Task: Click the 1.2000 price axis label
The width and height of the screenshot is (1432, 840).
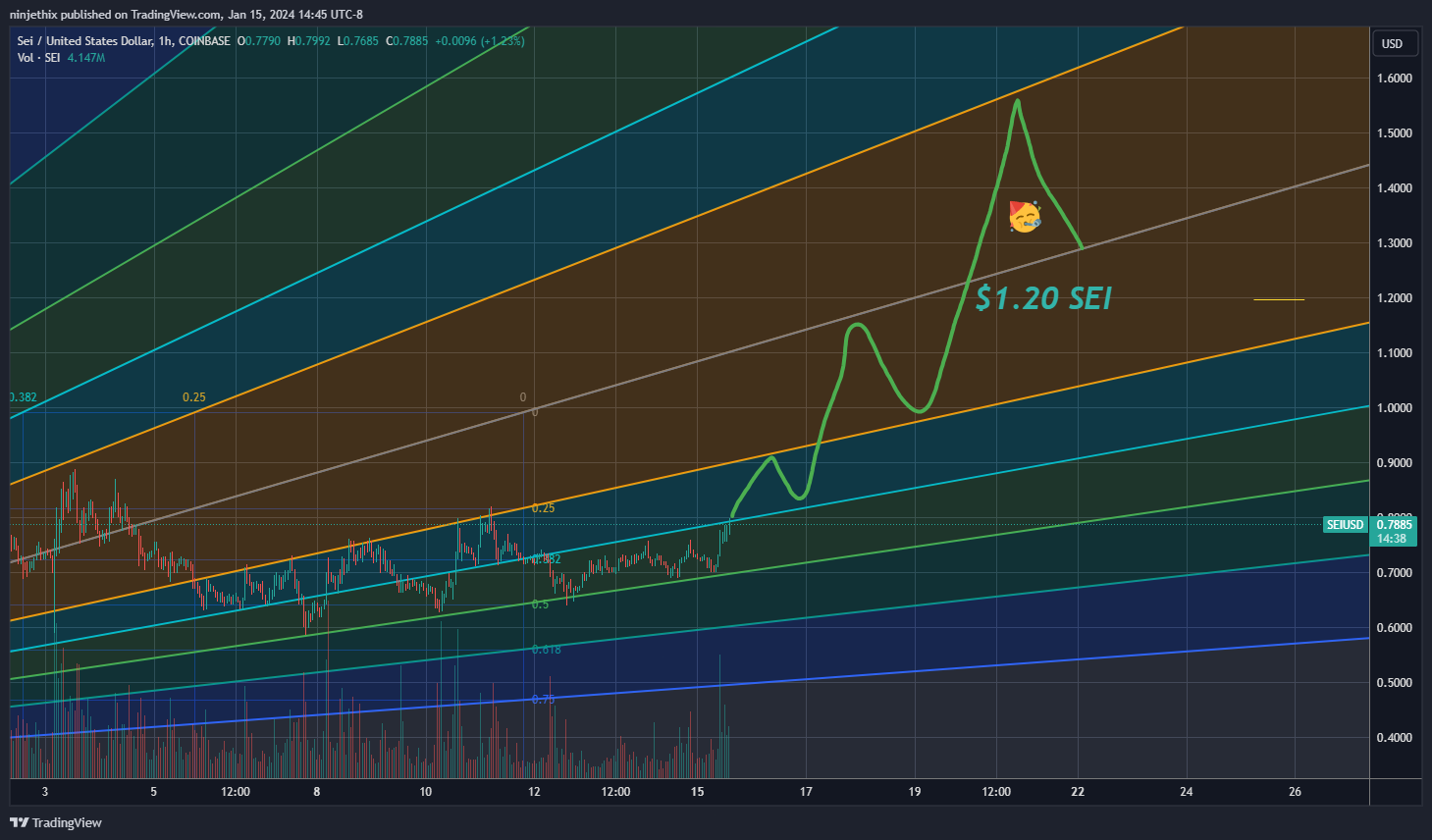Action: tap(1394, 298)
